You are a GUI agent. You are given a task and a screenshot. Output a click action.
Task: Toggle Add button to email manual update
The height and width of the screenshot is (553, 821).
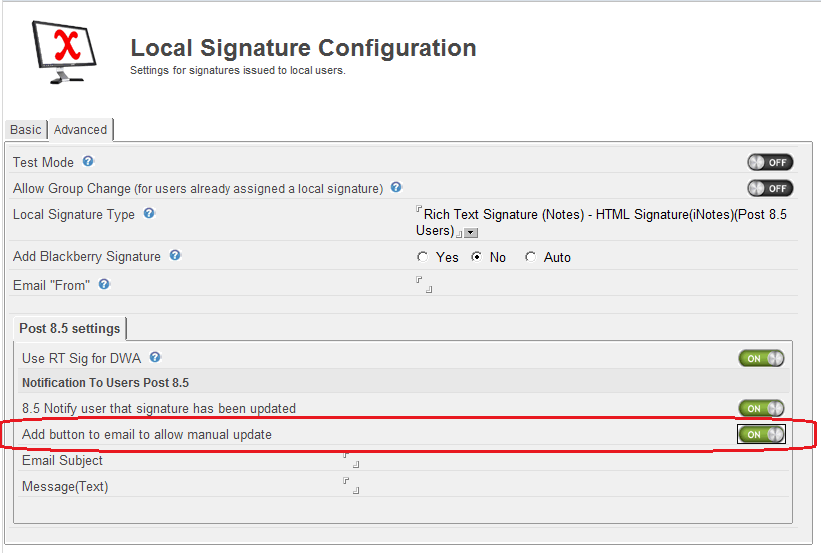761,434
